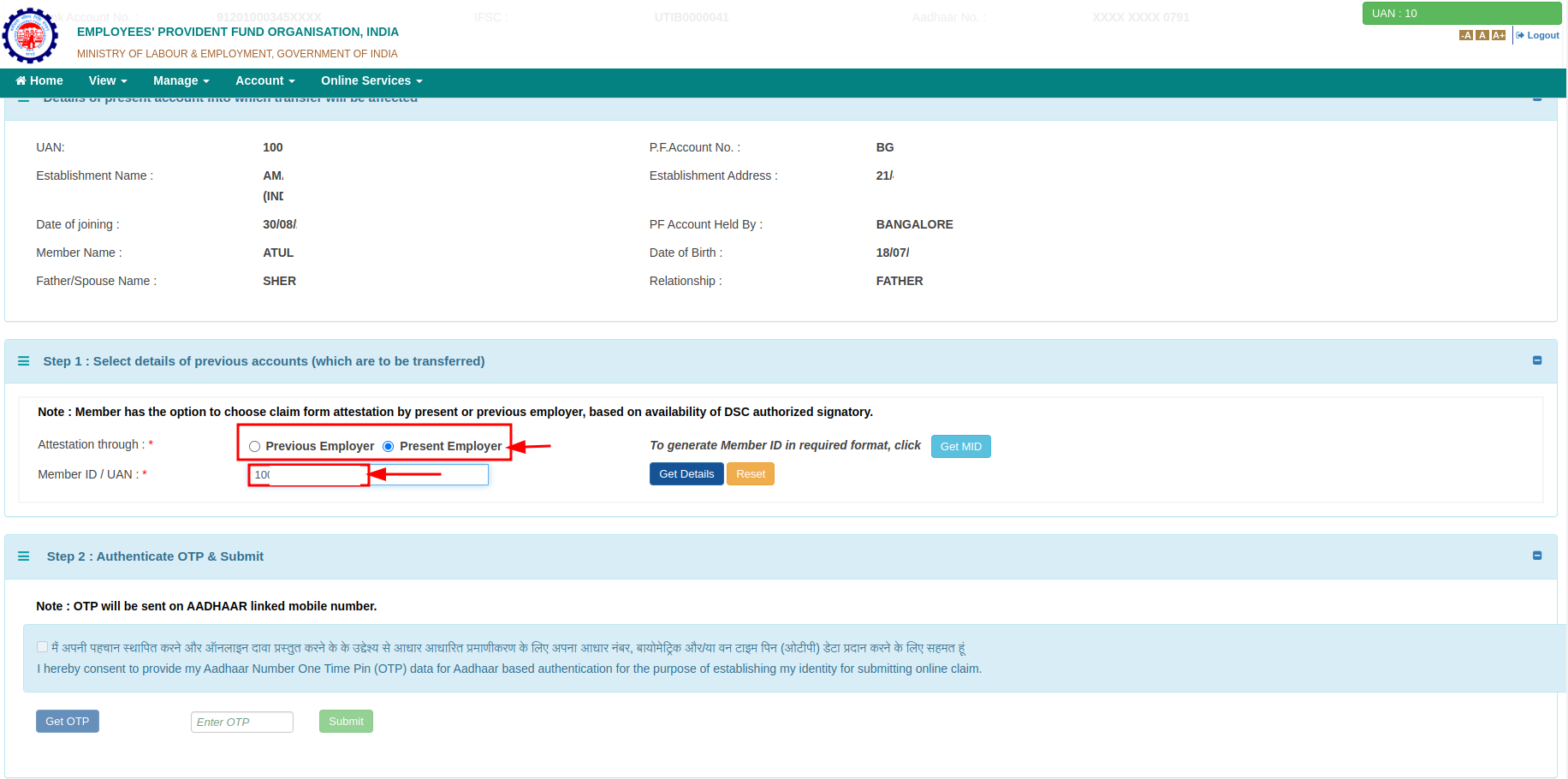The height and width of the screenshot is (779, 1568).
Task: Select Present Employer radio button
Action: tap(388, 446)
